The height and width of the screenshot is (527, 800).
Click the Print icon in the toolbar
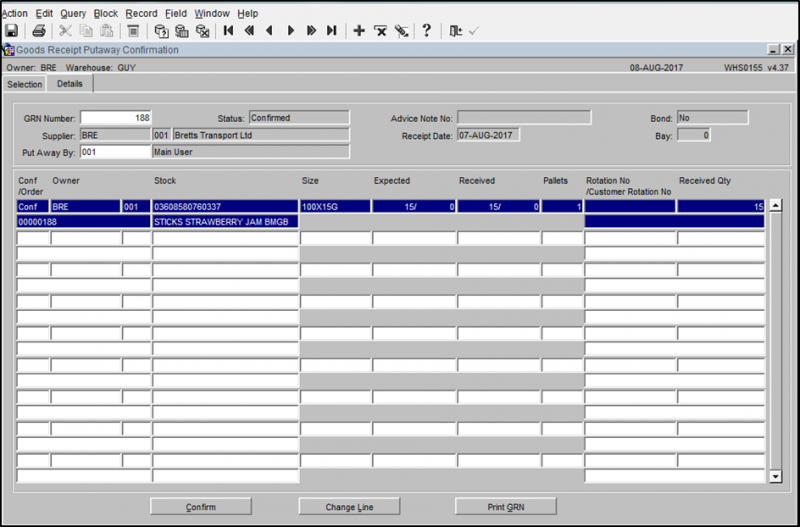tap(39, 31)
